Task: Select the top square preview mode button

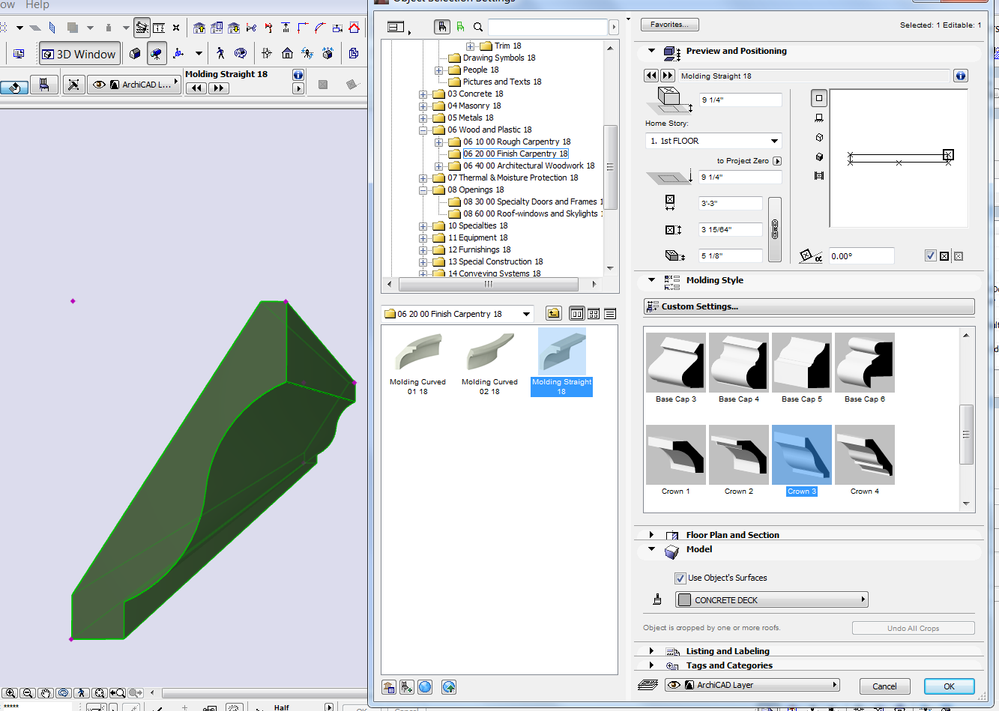Action: pos(819,98)
